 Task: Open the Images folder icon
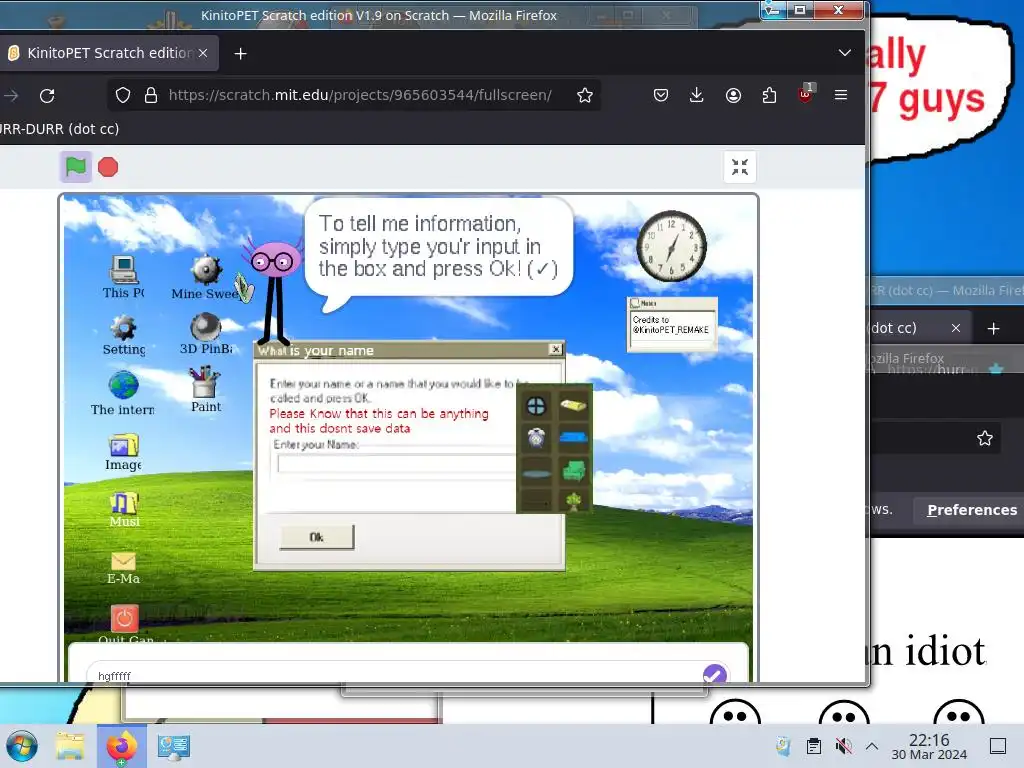pos(123,452)
